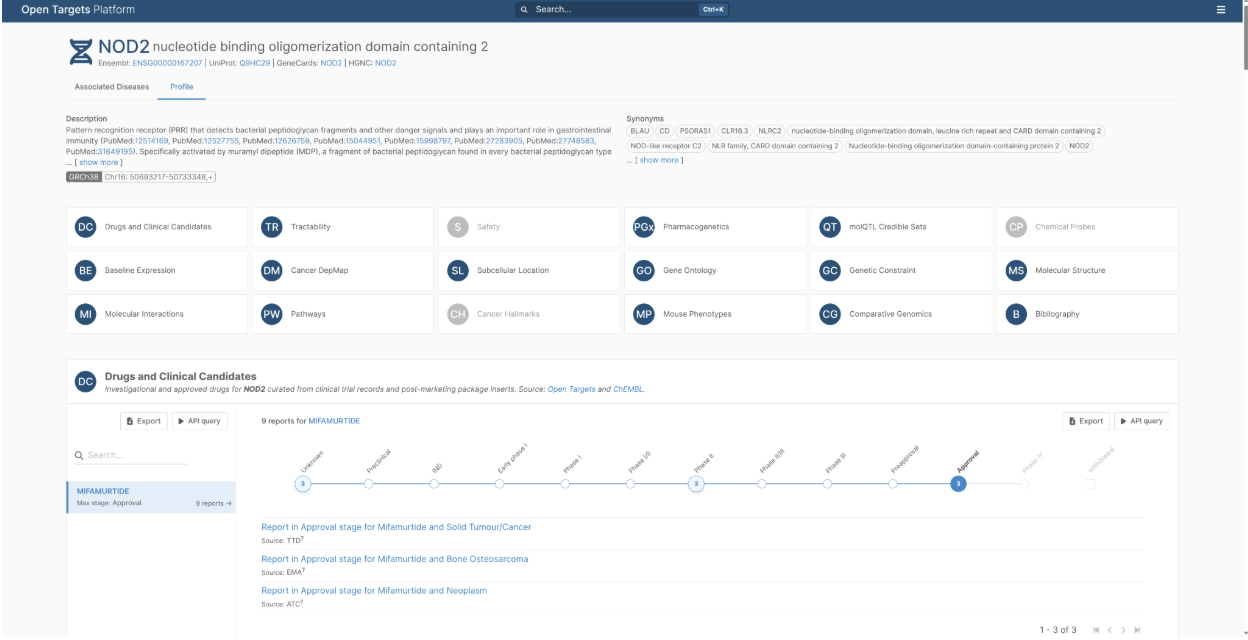This screenshot has width=1248, height=640.
Task: Select the Phase III stage node
Action: [827, 484]
